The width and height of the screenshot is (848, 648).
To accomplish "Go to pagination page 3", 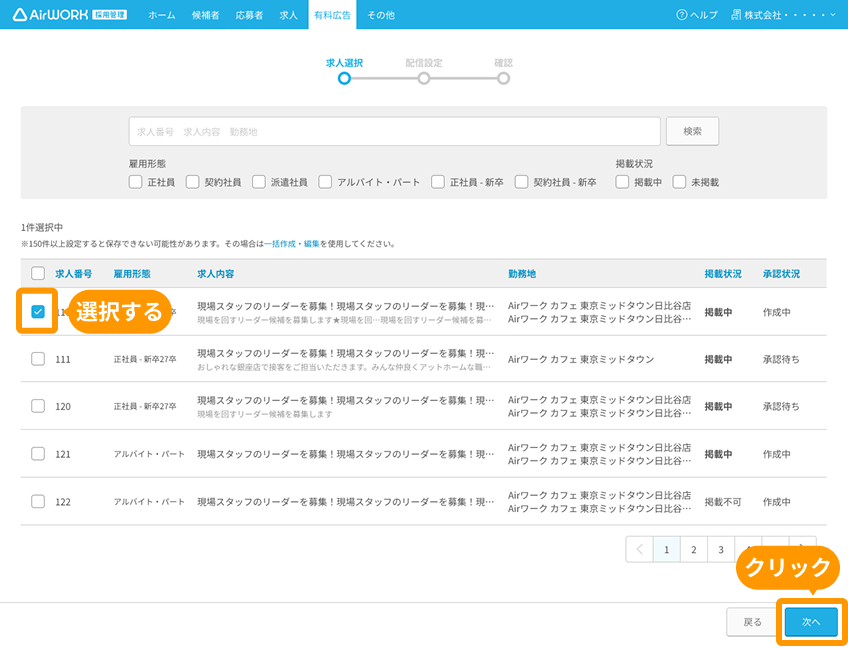I will point(720,550).
